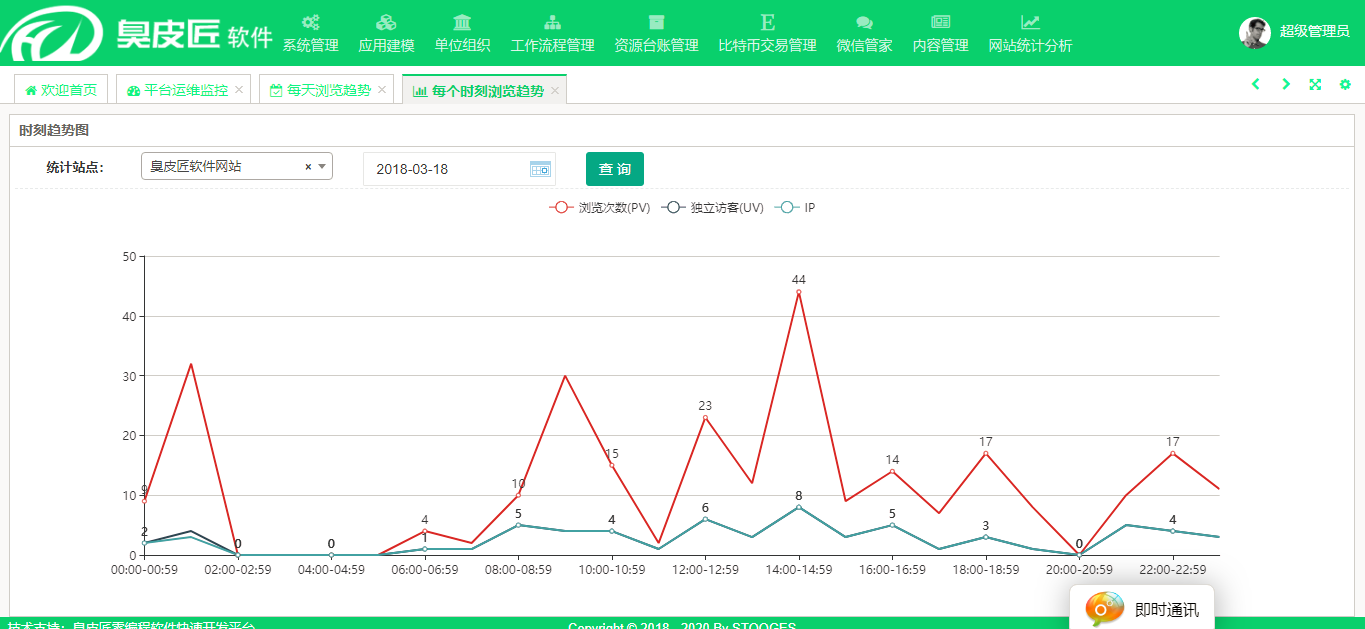Click the 44 peak point at 14:00-14:59
The width and height of the screenshot is (1365, 629).
(x=798, y=292)
